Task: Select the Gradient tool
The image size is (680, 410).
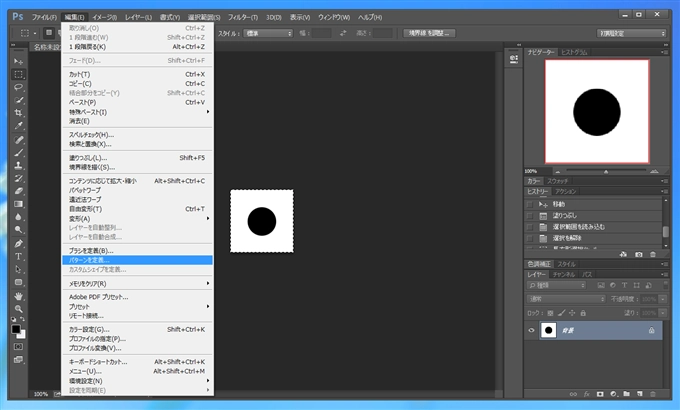Action: pyautogui.click(x=18, y=204)
